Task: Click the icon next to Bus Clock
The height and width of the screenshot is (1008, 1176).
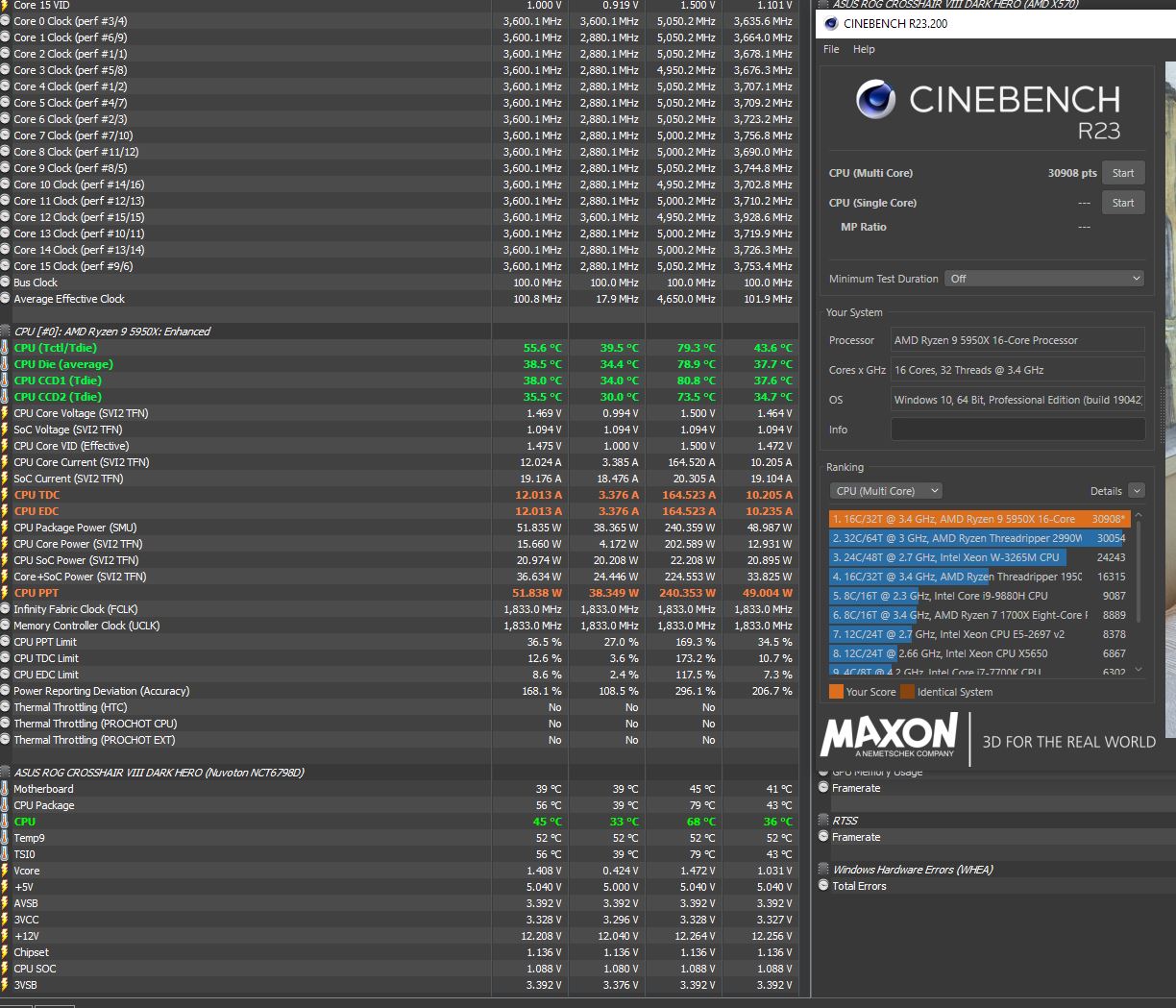Action: coord(5,283)
